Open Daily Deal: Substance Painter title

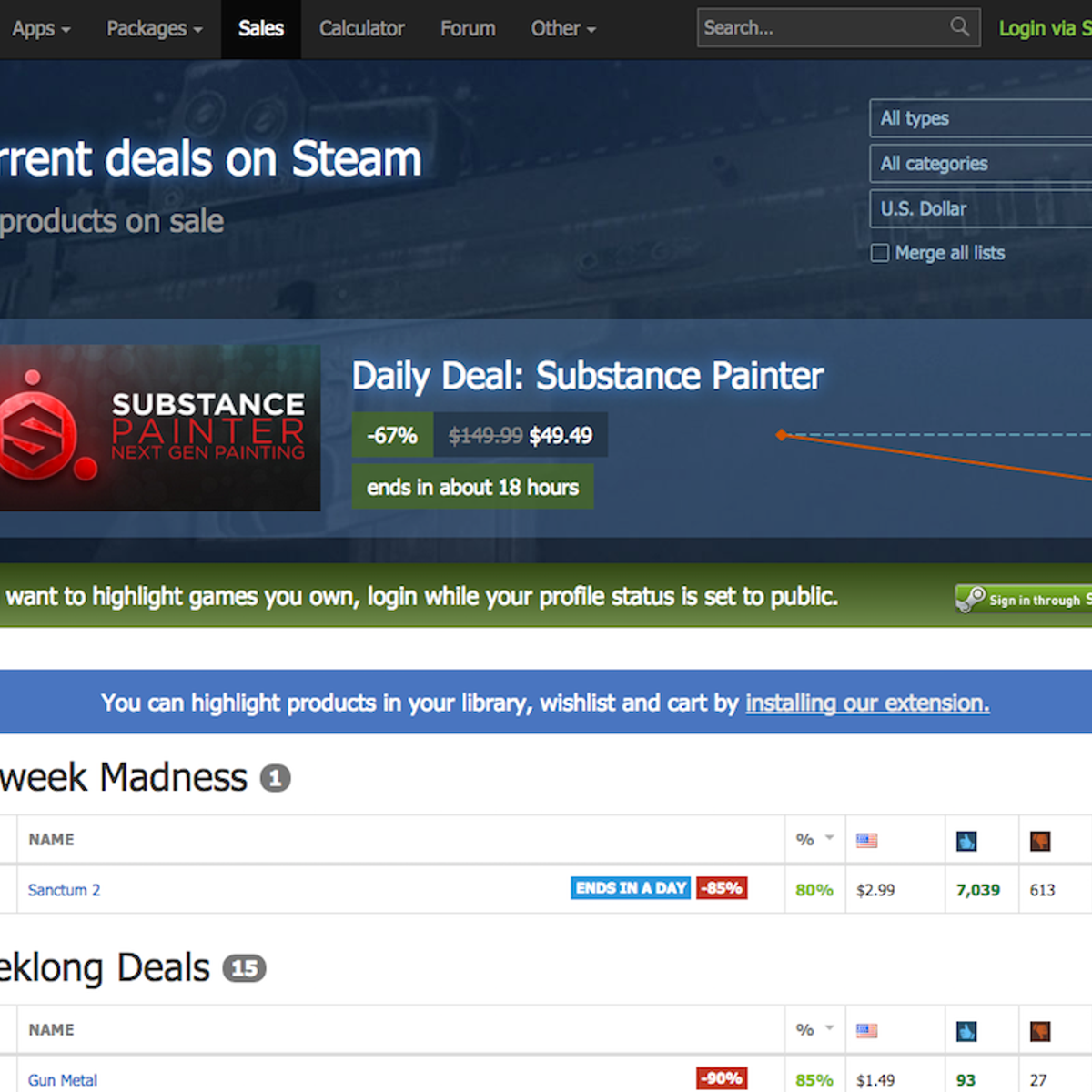point(588,376)
